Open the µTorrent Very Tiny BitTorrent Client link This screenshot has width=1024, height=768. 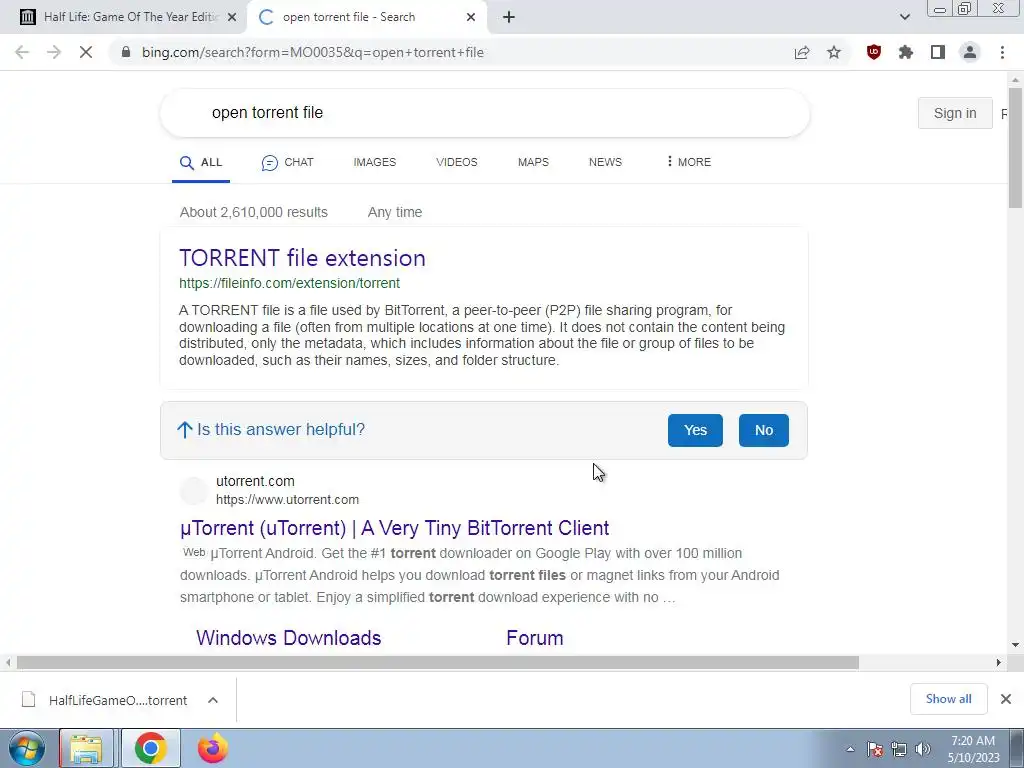coord(394,528)
